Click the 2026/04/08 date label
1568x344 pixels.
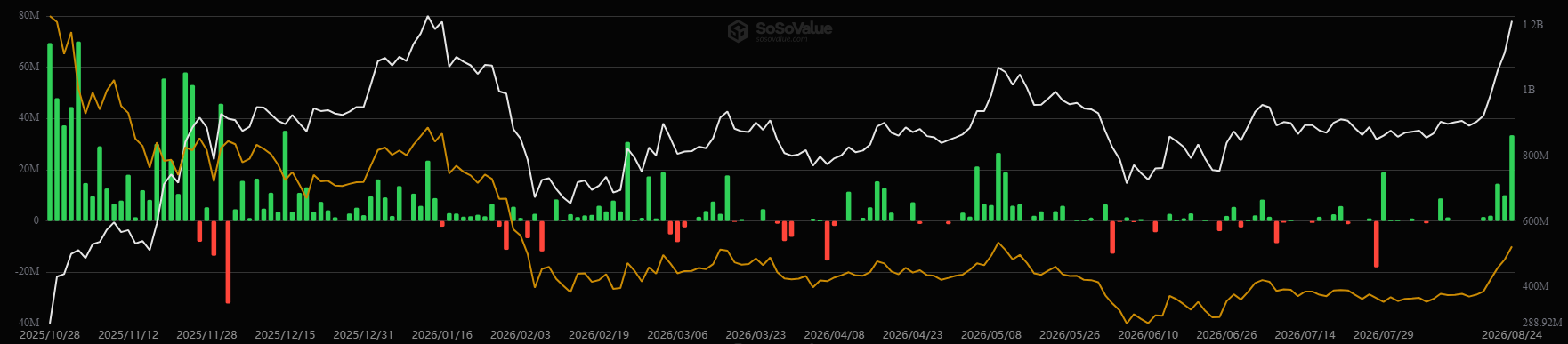point(833,335)
